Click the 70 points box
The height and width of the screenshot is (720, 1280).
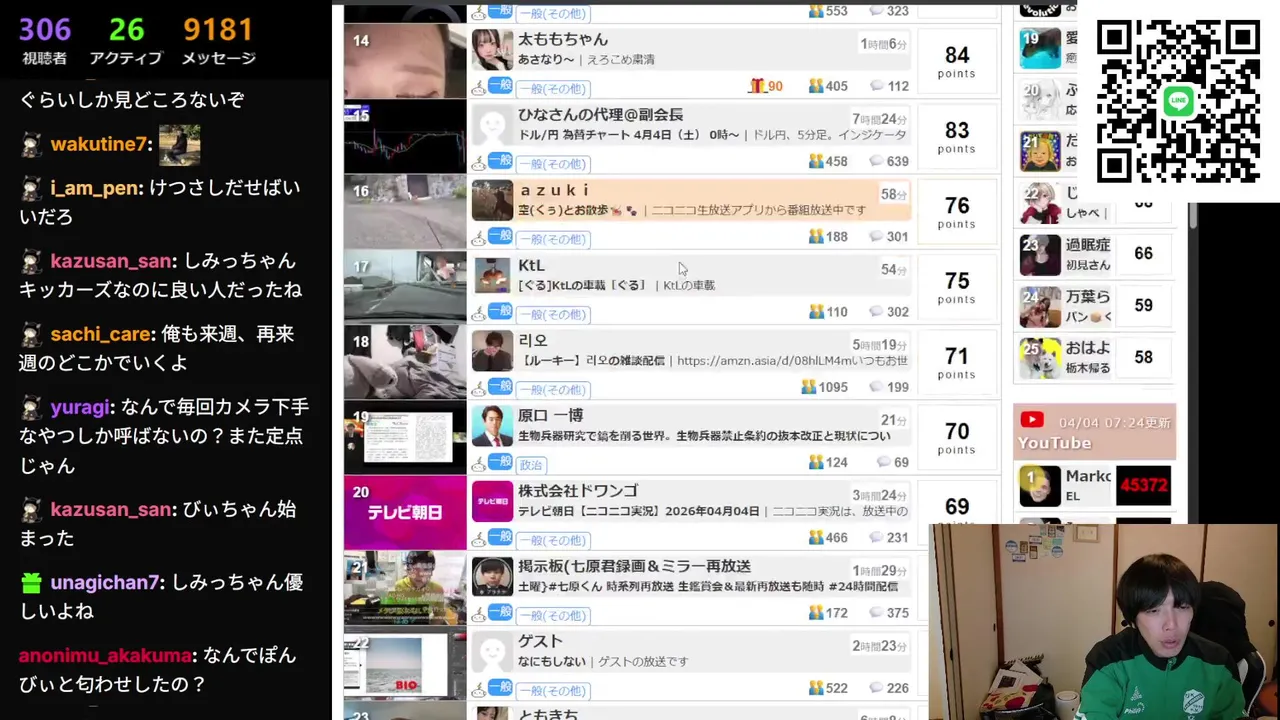tap(957, 438)
